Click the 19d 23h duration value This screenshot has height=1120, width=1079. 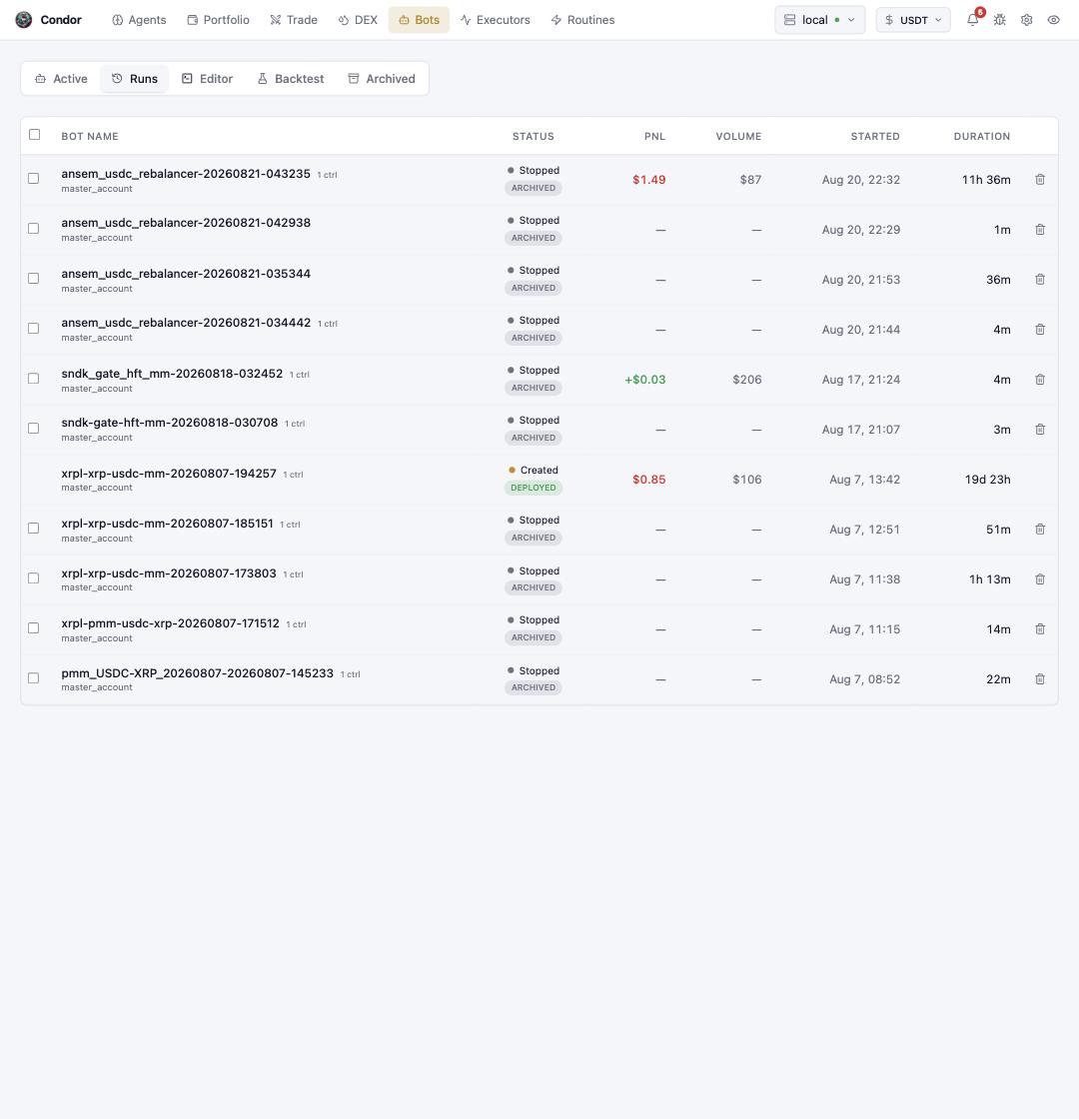click(x=988, y=480)
